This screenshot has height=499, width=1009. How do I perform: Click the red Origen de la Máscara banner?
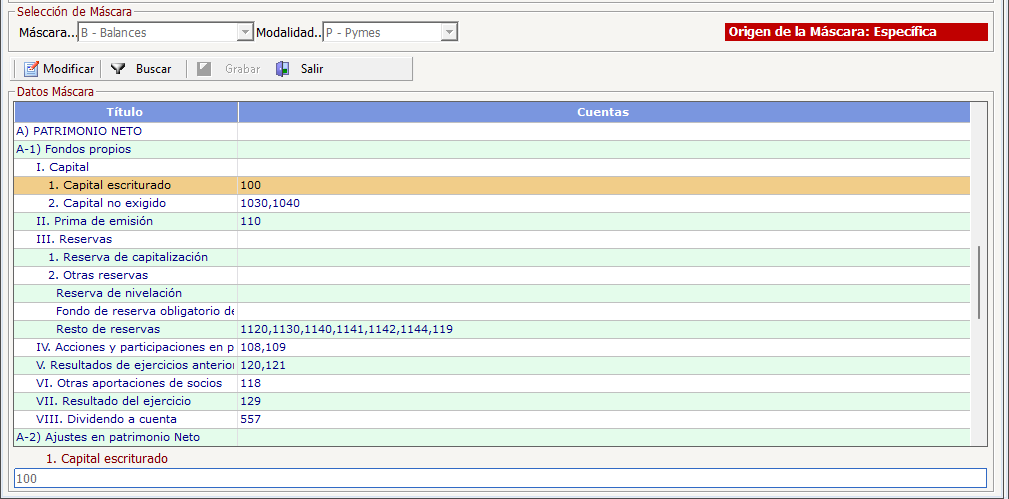[856, 32]
